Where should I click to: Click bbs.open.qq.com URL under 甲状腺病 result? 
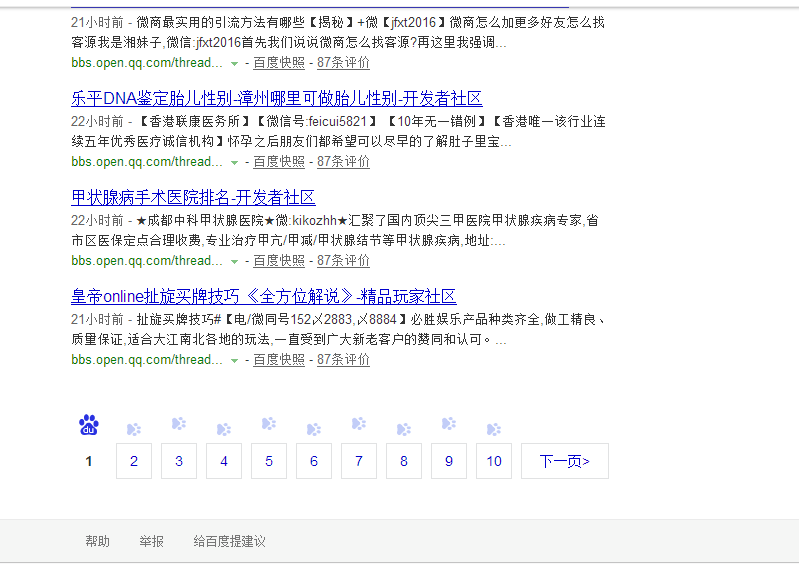click(147, 260)
